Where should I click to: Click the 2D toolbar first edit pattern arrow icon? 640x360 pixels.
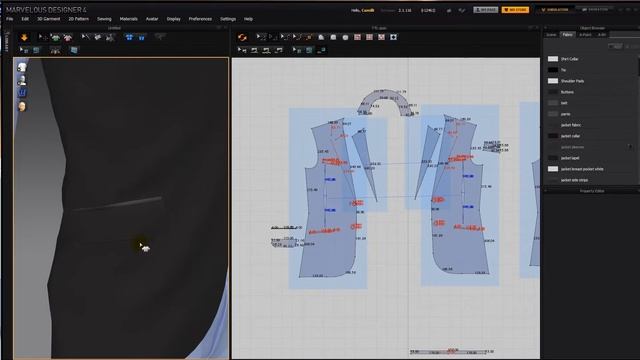[260, 37]
